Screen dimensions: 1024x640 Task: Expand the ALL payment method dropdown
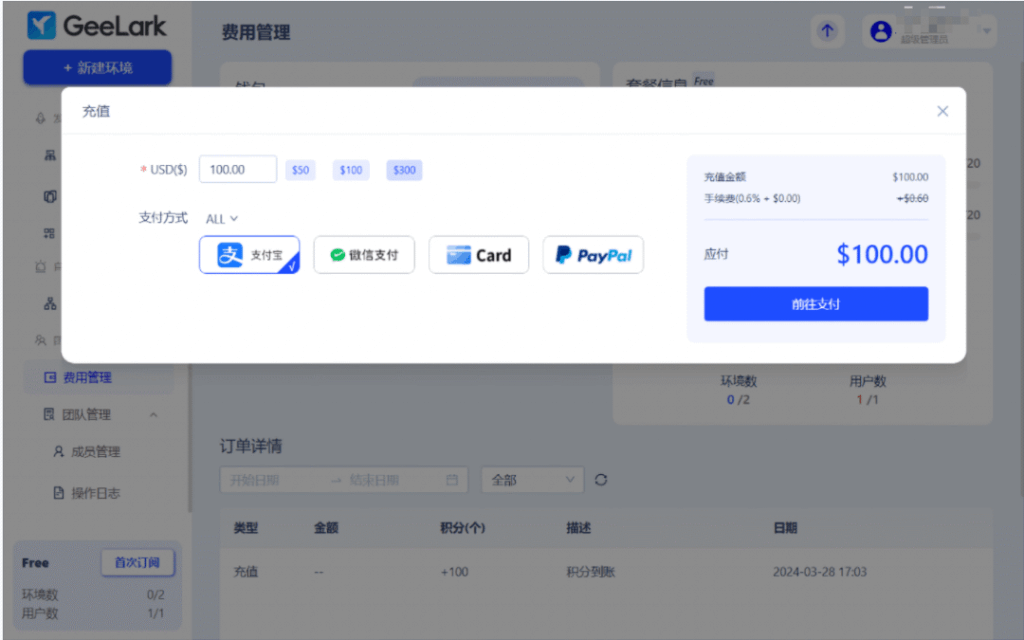222,218
